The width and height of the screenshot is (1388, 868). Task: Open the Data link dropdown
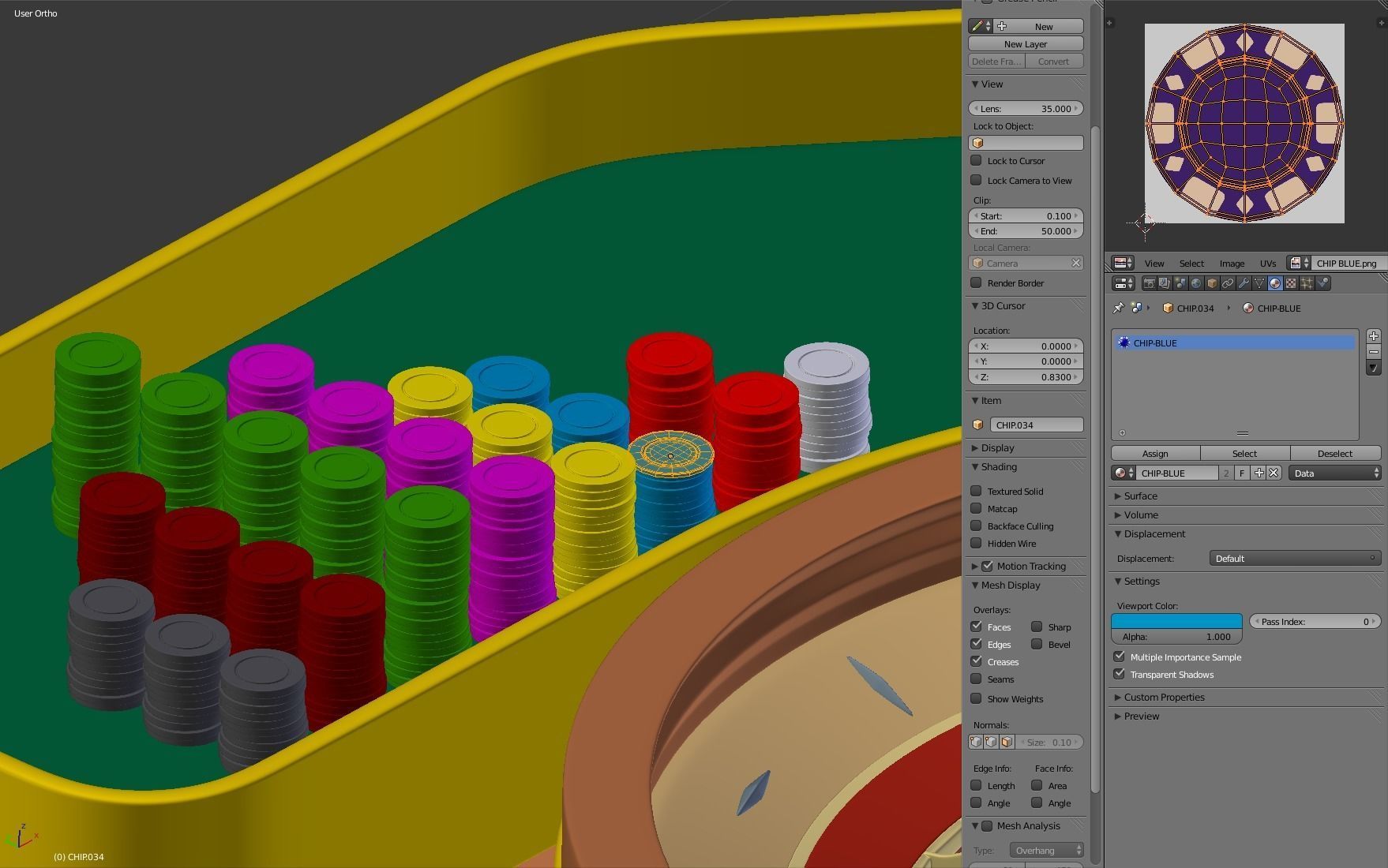(1335, 473)
